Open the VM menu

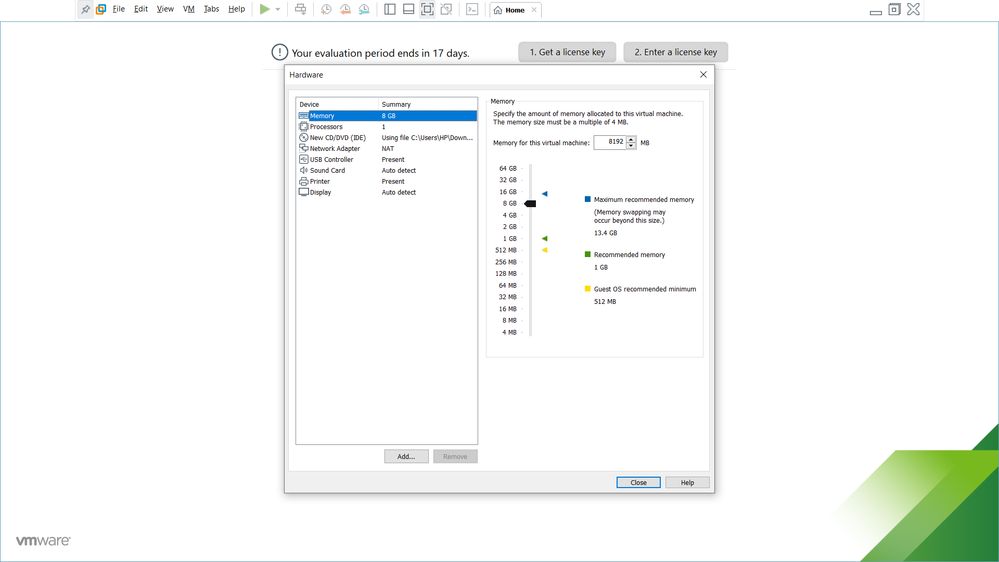188,9
